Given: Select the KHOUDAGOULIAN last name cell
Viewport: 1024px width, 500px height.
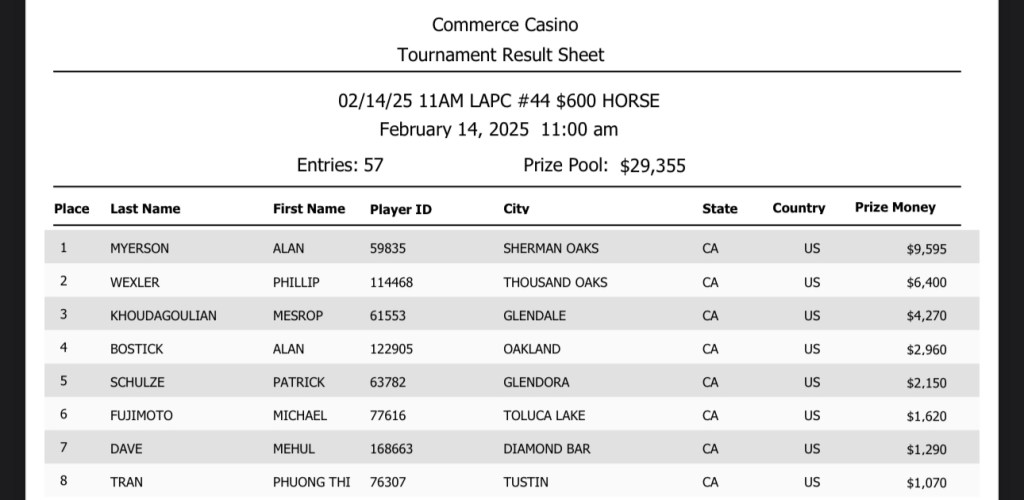Looking at the screenshot, I should pos(163,316).
